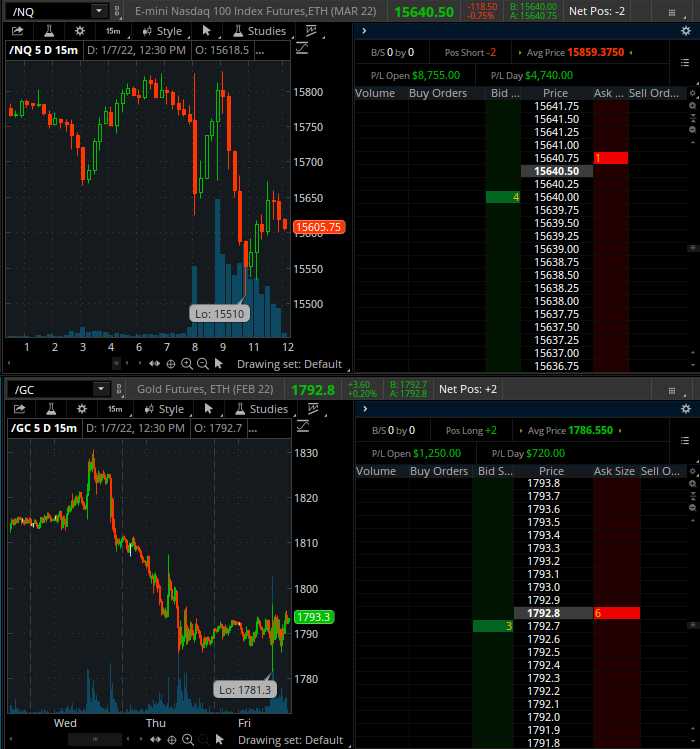Expand the /GC symbol dropdown

(x=97, y=389)
